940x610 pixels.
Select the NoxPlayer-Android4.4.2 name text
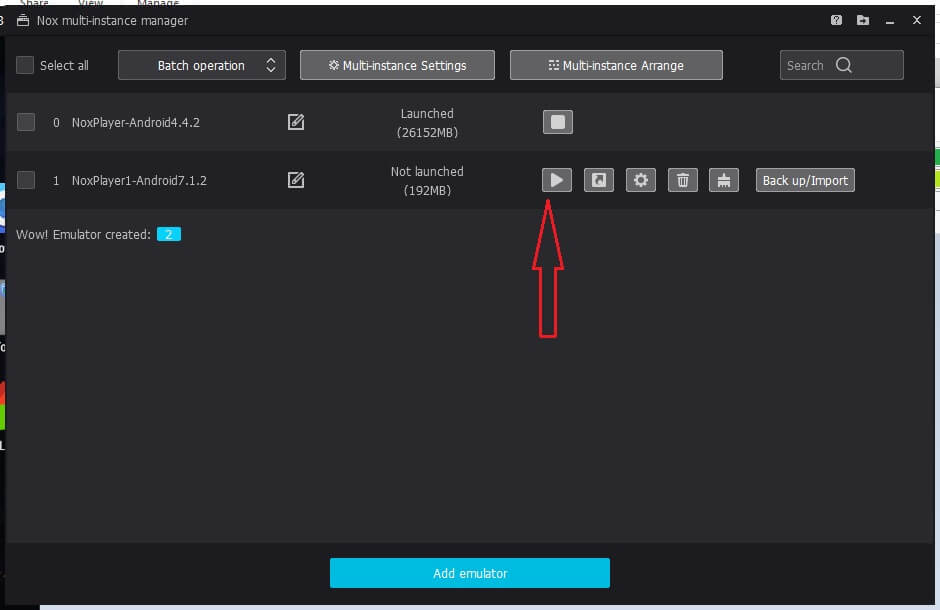pos(135,122)
